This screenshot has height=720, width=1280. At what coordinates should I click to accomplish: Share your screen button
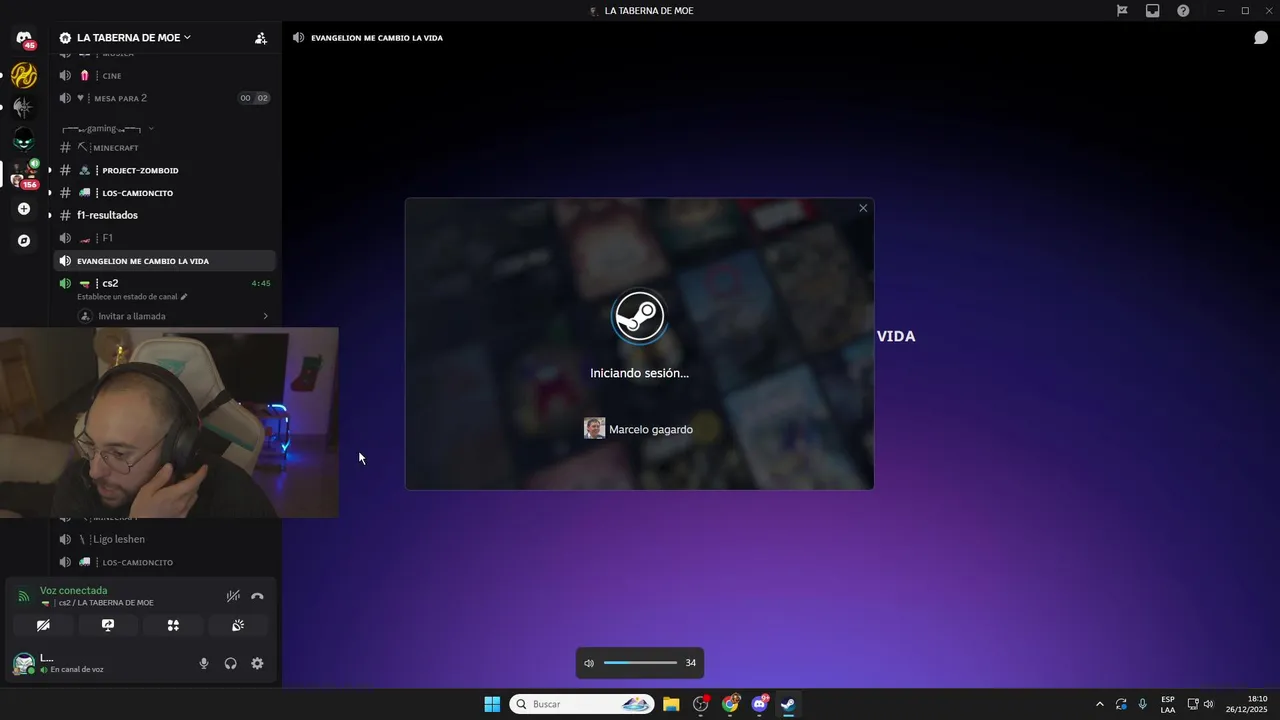(108, 625)
